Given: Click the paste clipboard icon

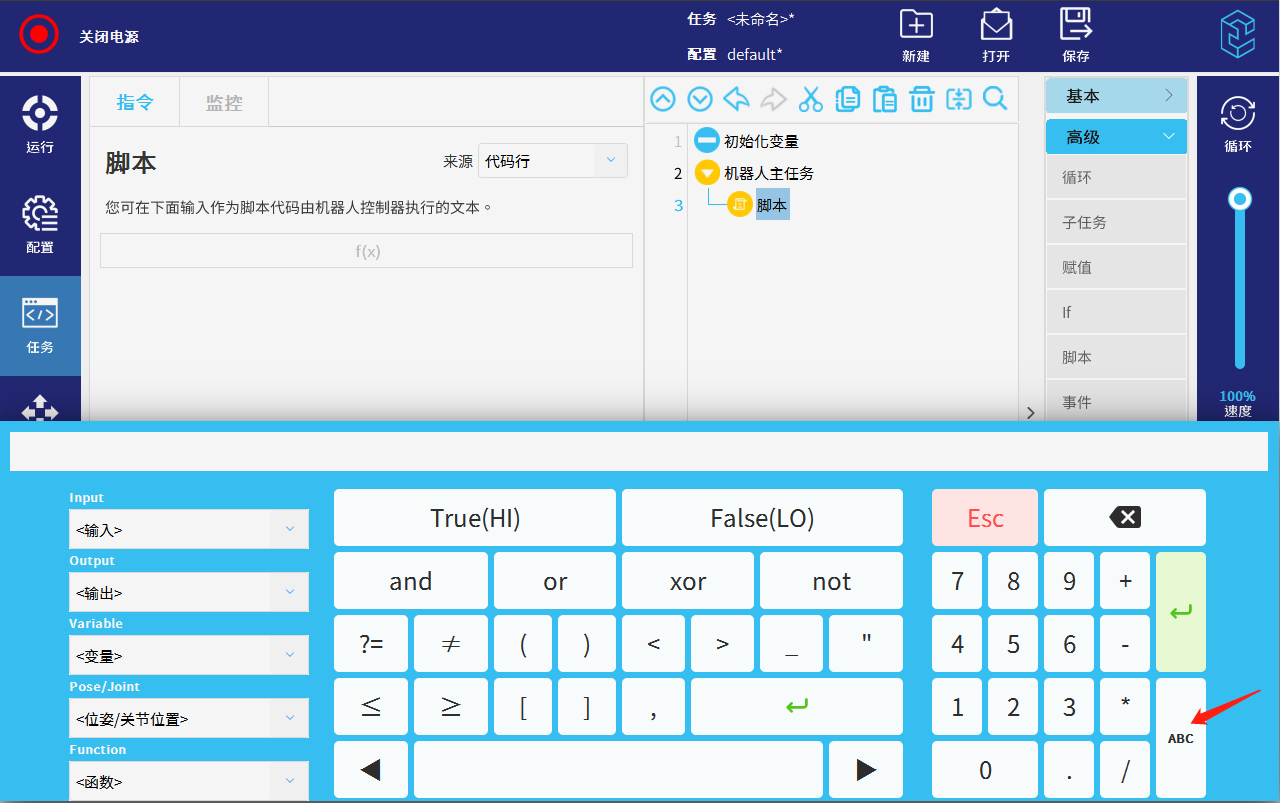Looking at the screenshot, I should pos(884,99).
